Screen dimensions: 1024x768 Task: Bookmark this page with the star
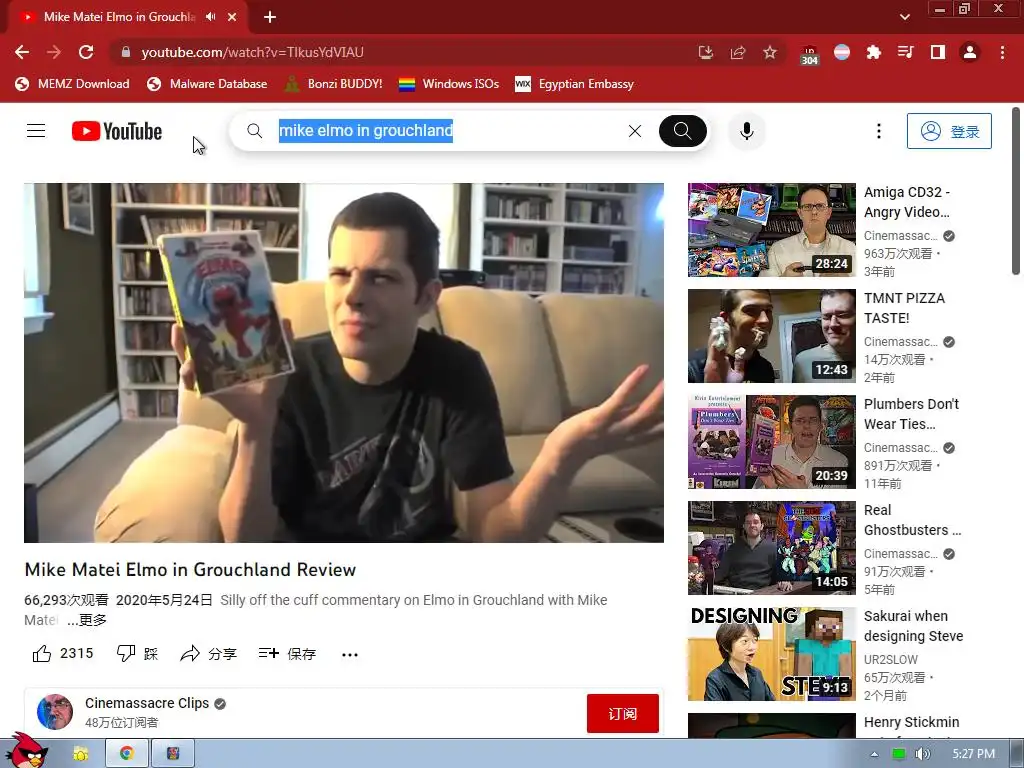pos(770,52)
